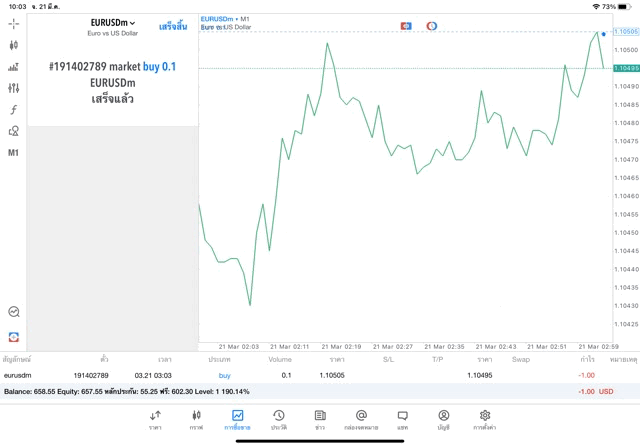Click the Volume column header
This screenshot has height=447, width=640.
(280, 360)
